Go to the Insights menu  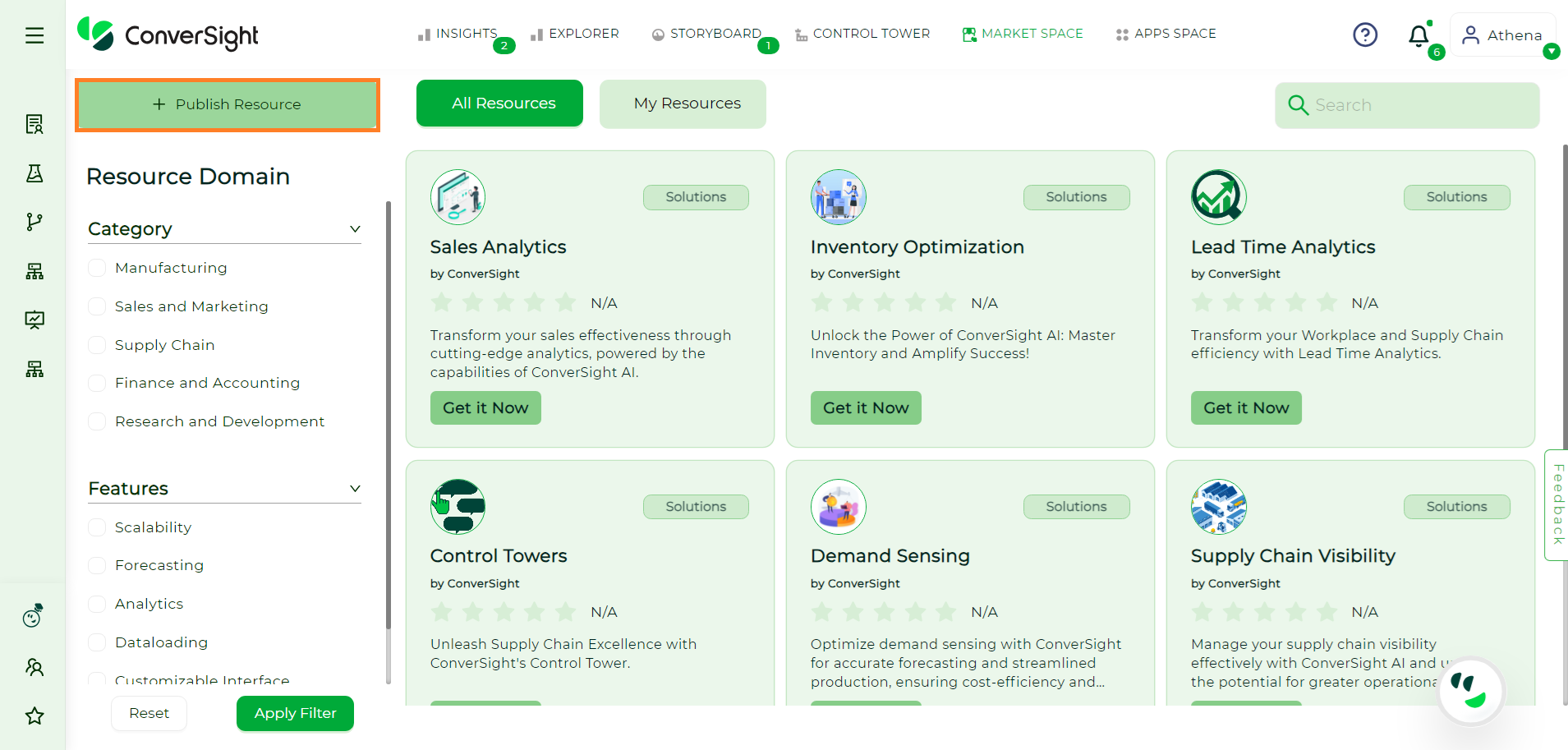[458, 34]
